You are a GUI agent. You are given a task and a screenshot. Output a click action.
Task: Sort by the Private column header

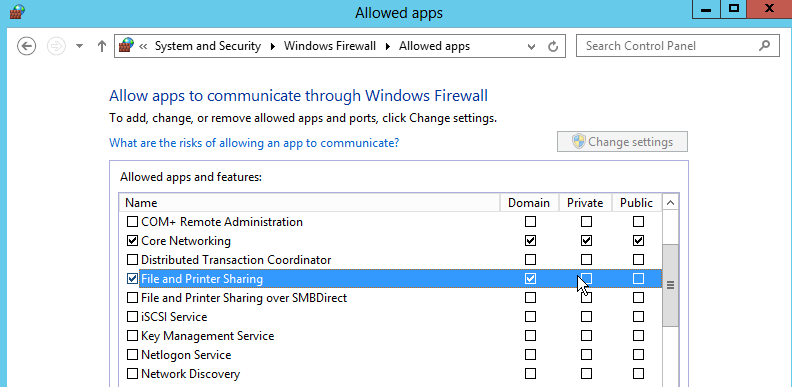click(585, 203)
